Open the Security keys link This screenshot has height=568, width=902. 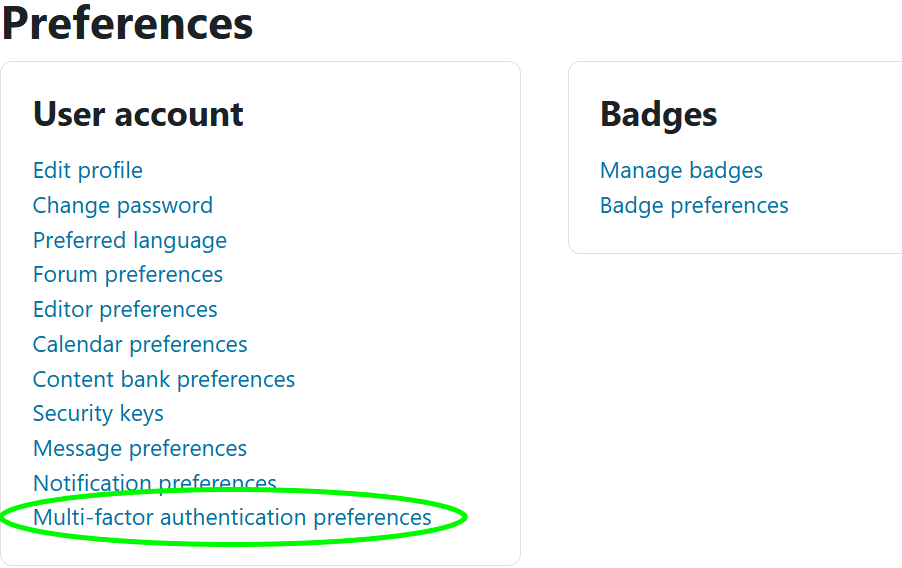pos(98,413)
